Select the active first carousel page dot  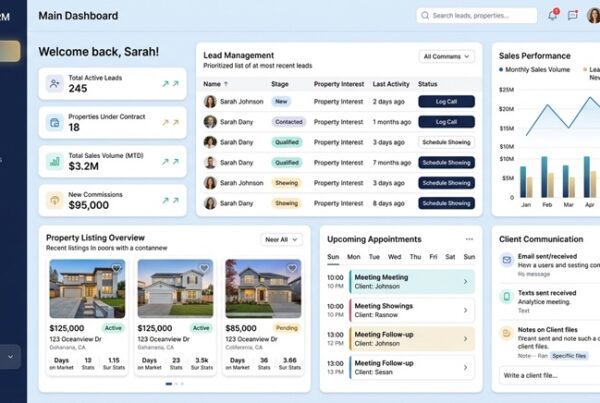pos(169,383)
